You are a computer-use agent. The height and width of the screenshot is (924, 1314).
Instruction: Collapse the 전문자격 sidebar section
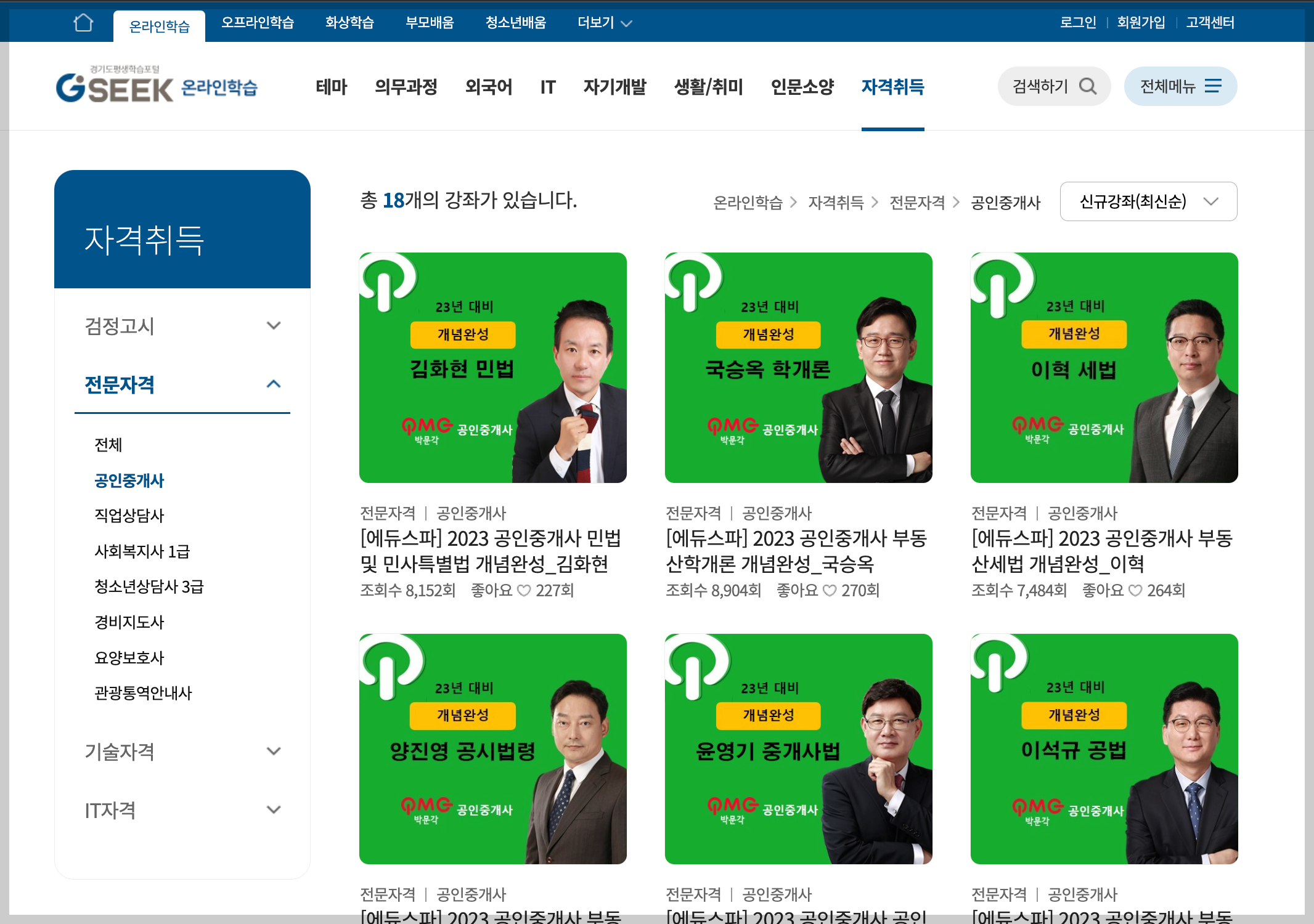coord(274,384)
